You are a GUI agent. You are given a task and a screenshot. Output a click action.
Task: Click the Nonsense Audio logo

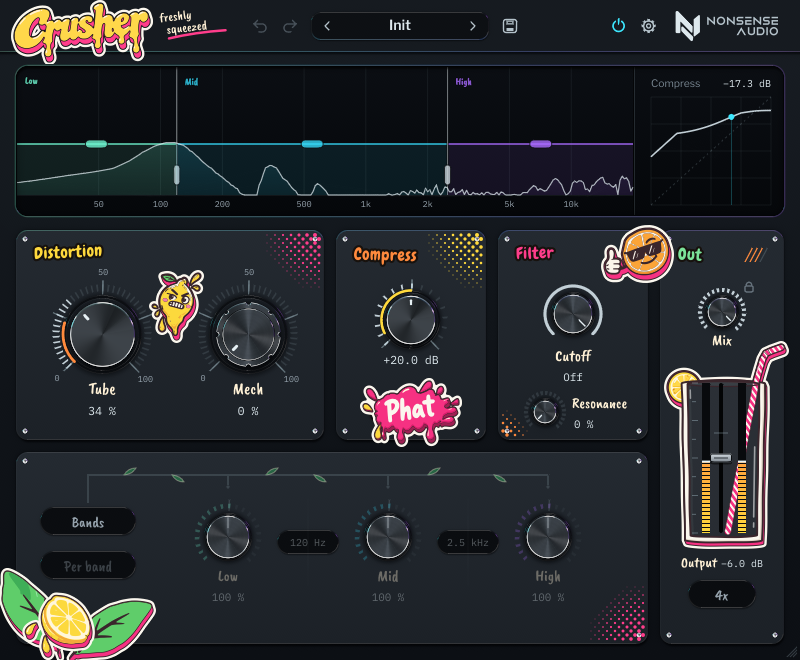pyautogui.click(x=727, y=26)
